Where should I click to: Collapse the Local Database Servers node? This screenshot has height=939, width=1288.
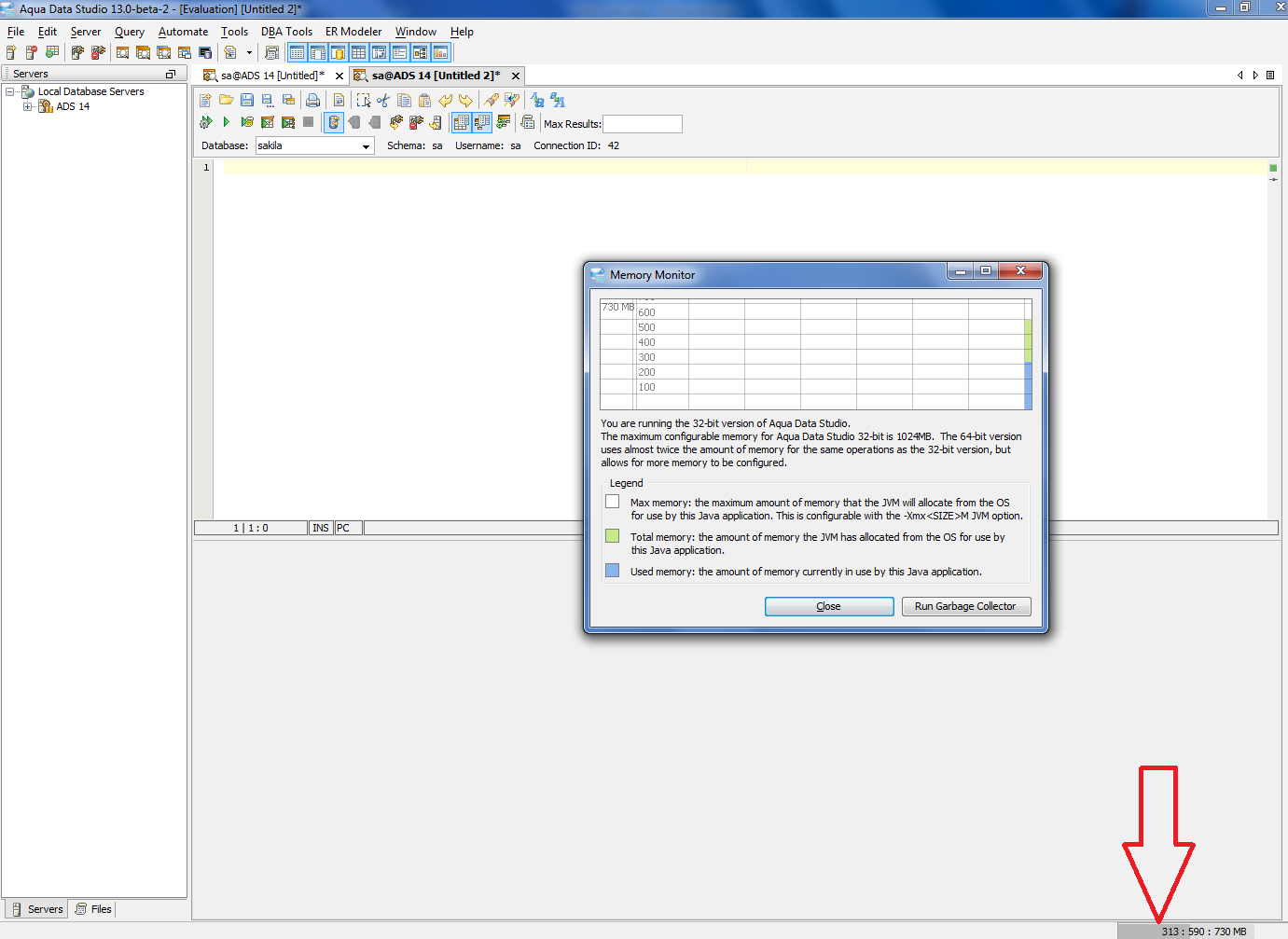coord(10,91)
